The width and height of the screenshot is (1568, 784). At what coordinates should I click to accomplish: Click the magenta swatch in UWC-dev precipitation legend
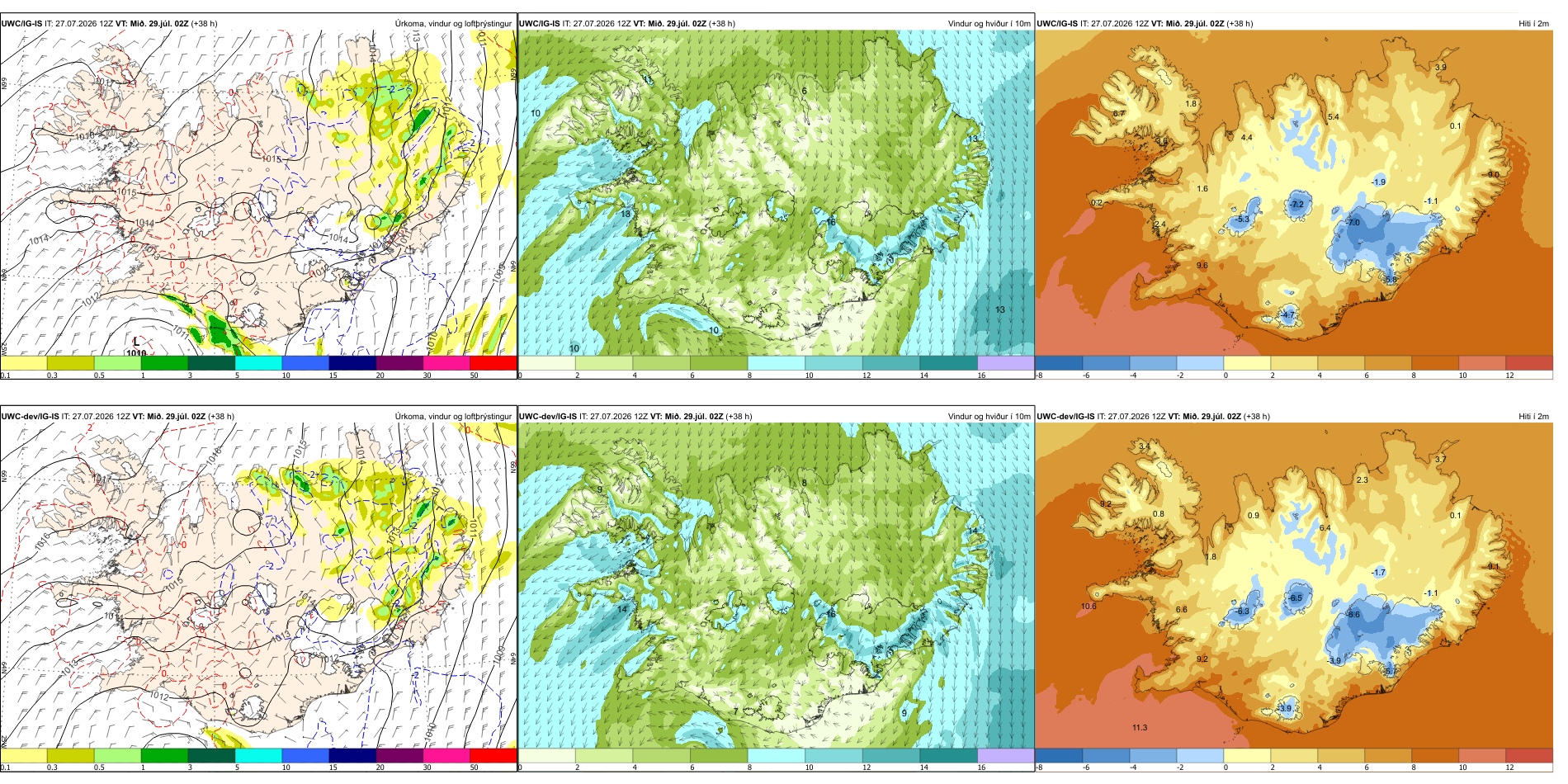pos(446,756)
